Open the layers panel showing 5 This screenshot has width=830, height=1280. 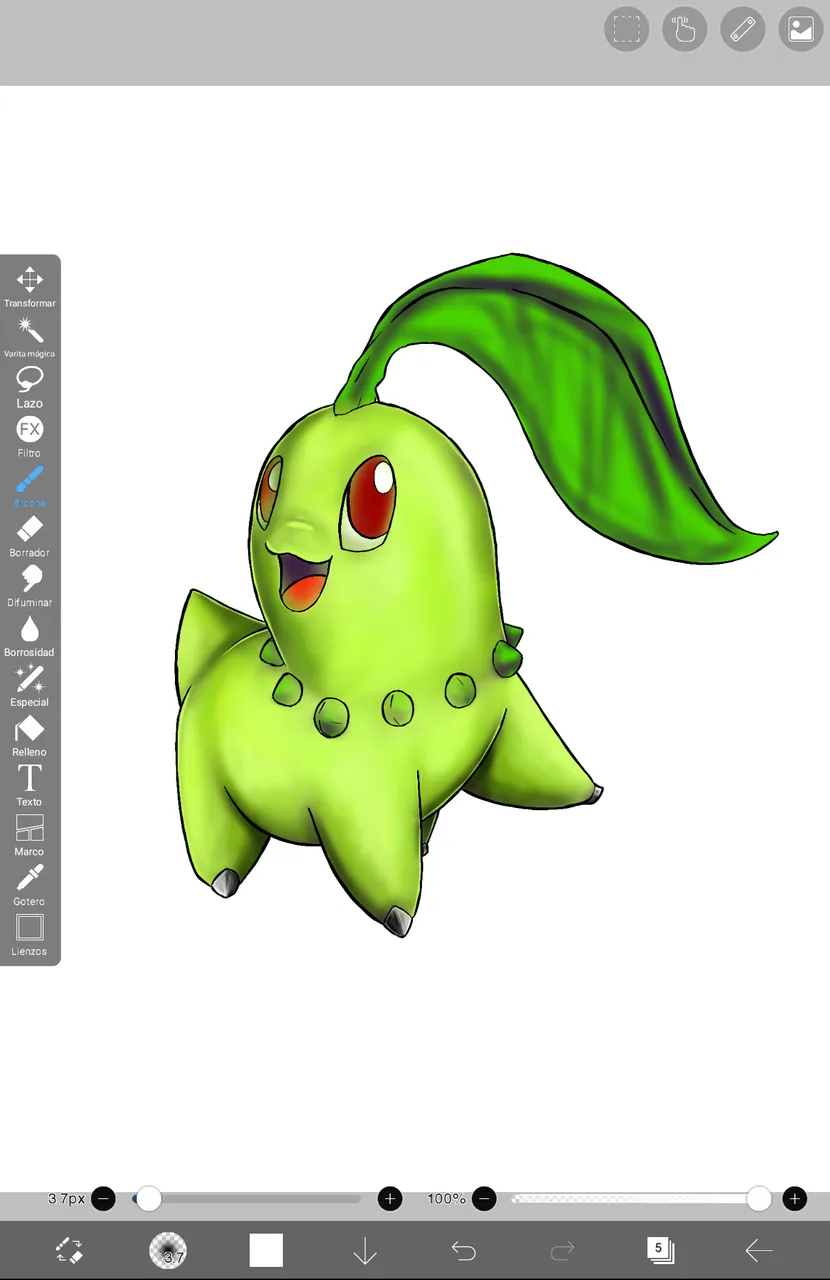coord(660,1250)
